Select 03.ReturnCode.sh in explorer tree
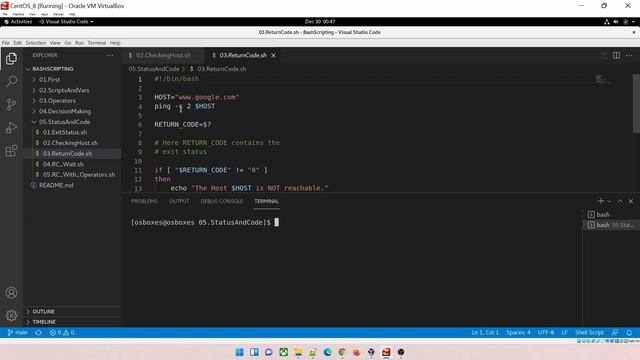Screen dimensions: 640x360 71,153
